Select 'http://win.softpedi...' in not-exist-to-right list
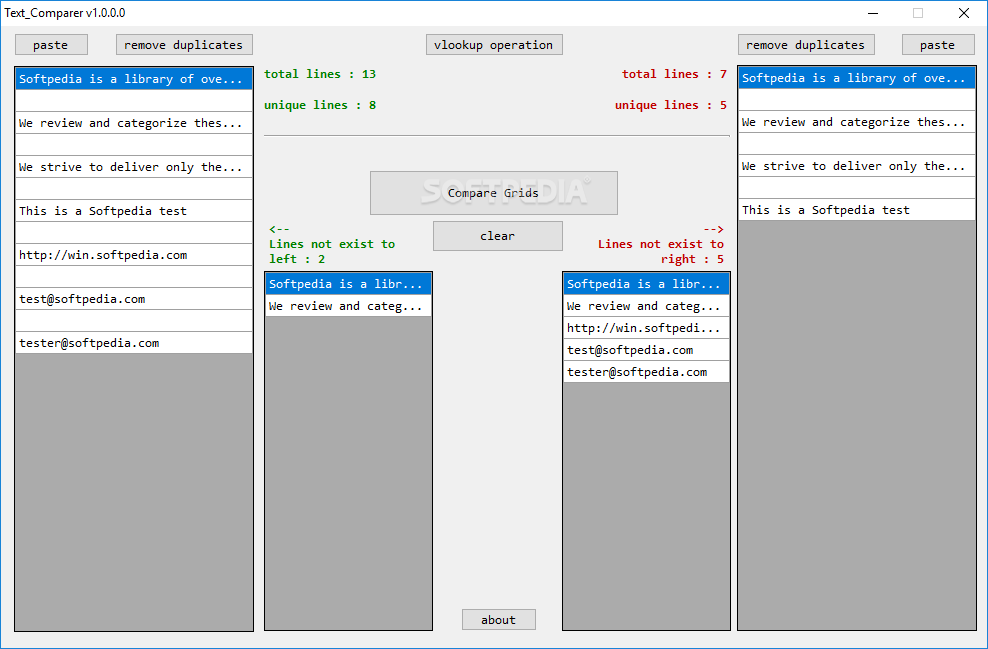The height and width of the screenshot is (649, 988). tap(646, 328)
